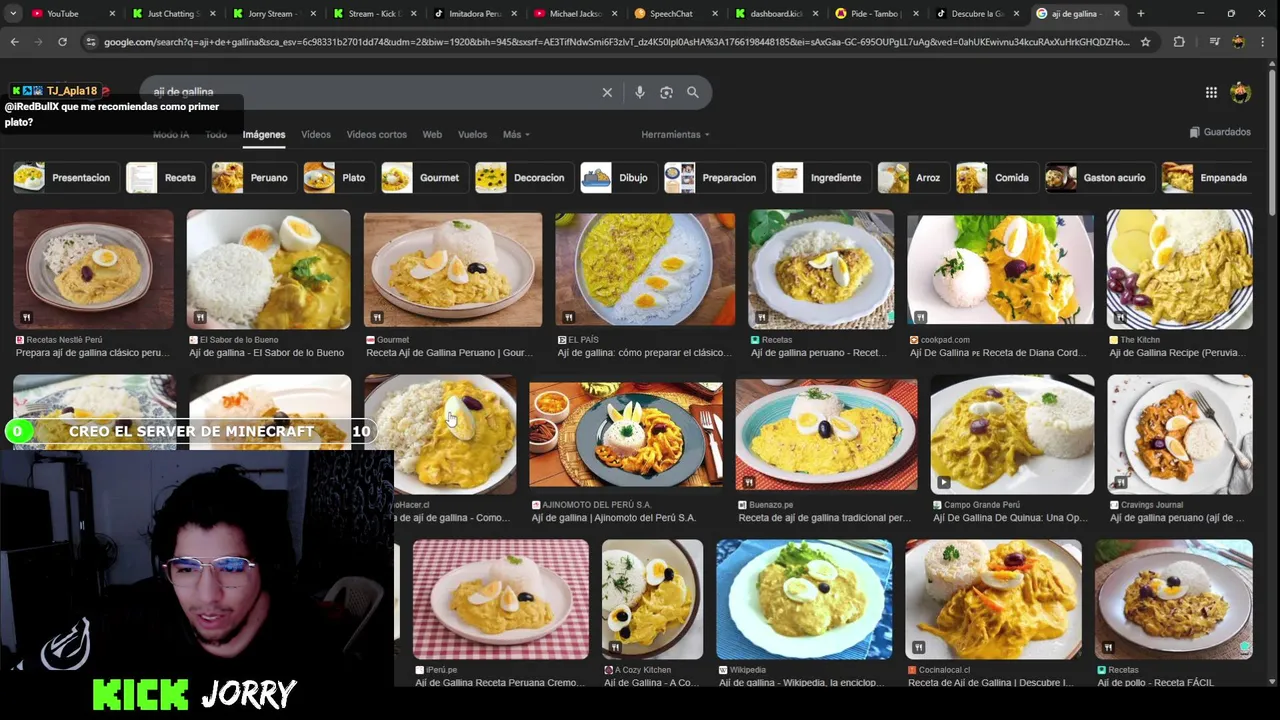Switch to the Web search tab
Screen dimensions: 1280x720
432,134
